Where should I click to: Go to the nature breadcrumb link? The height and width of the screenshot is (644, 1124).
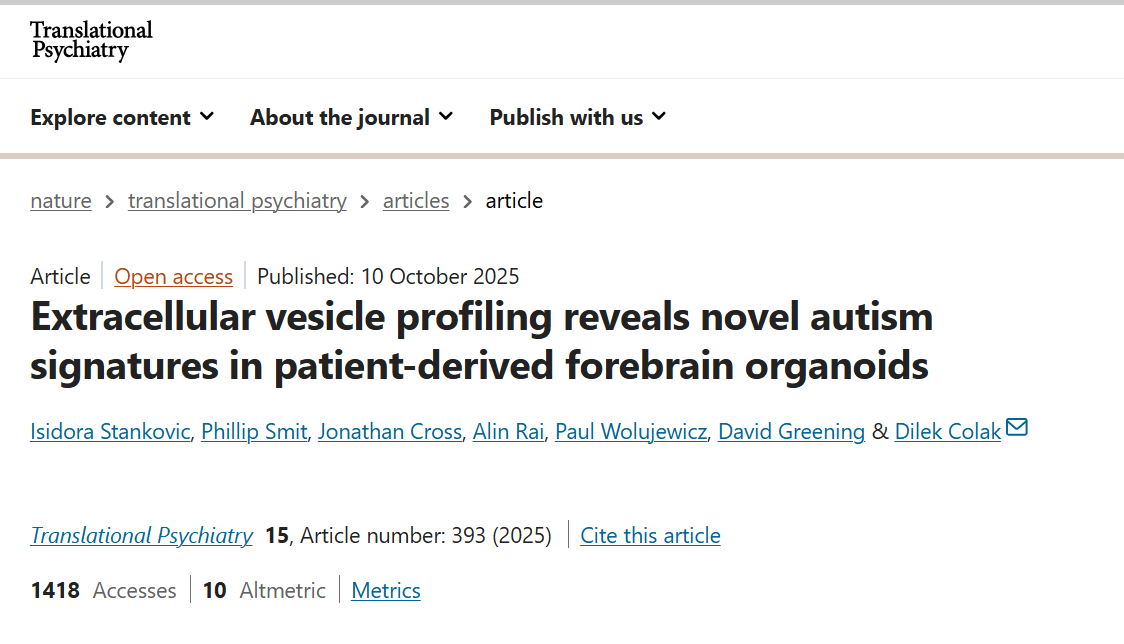pyautogui.click(x=61, y=201)
